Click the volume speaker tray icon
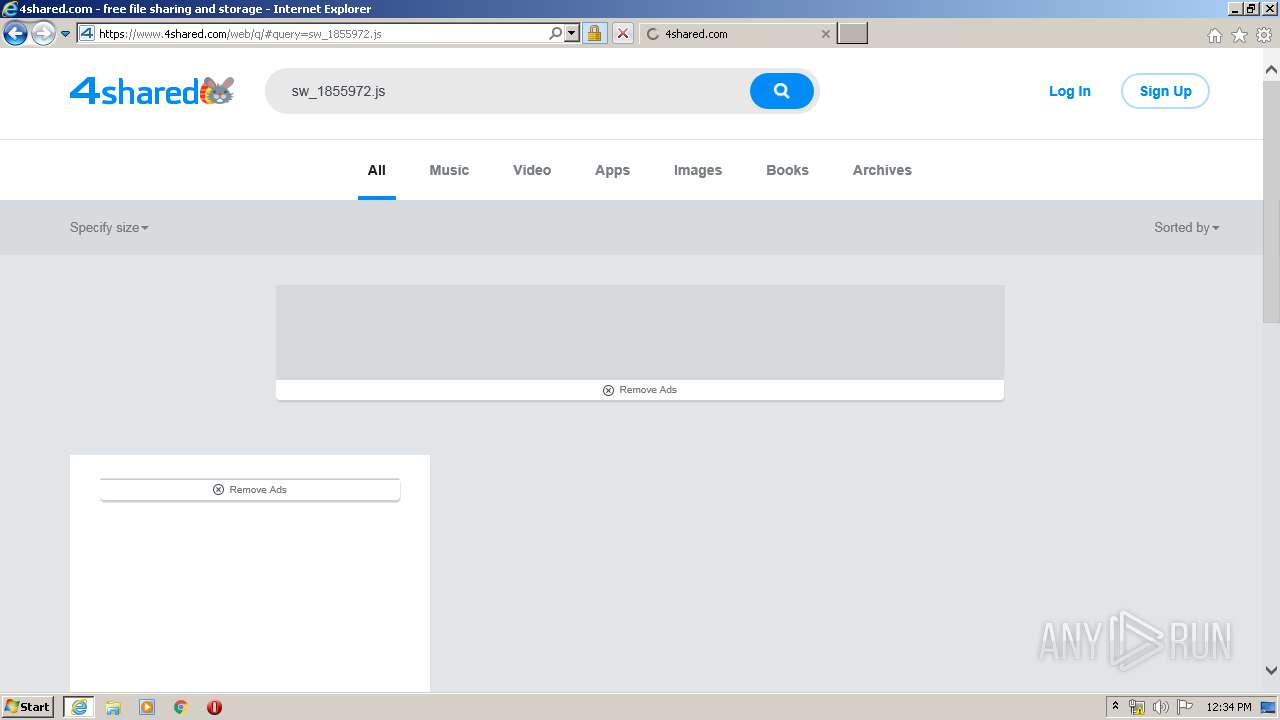This screenshot has width=1280, height=720. click(x=1161, y=707)
